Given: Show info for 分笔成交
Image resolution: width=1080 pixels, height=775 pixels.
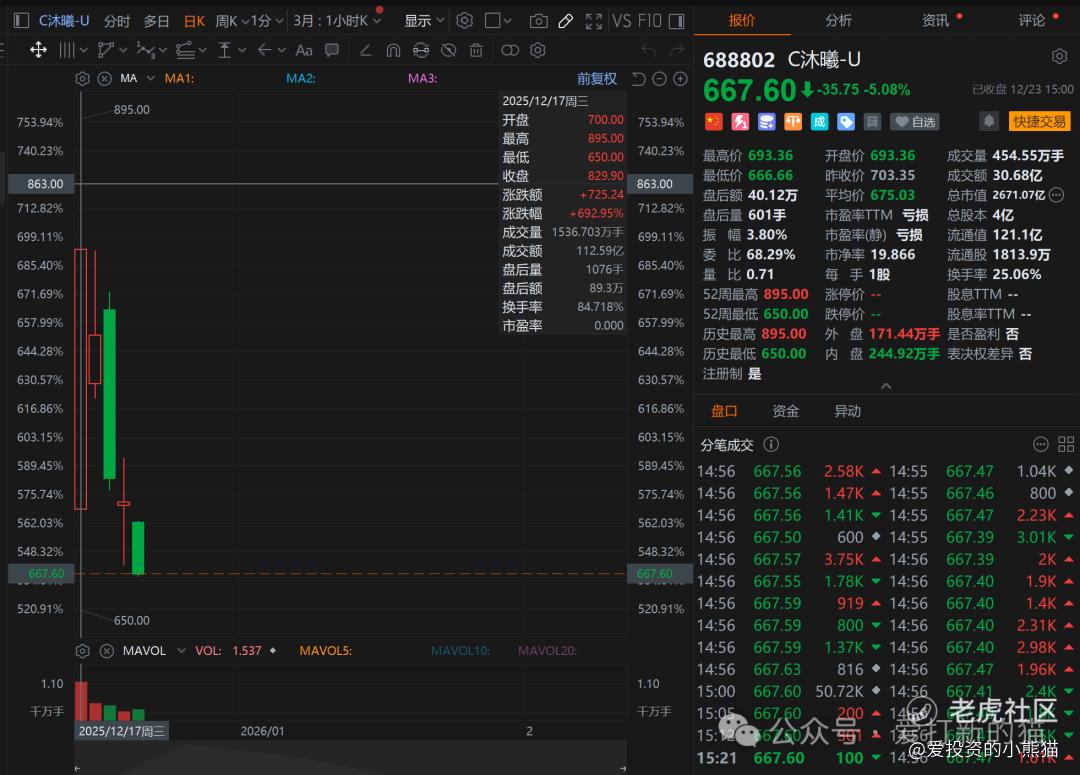Looking at the screenshot, I should click(x=771, y=444).
